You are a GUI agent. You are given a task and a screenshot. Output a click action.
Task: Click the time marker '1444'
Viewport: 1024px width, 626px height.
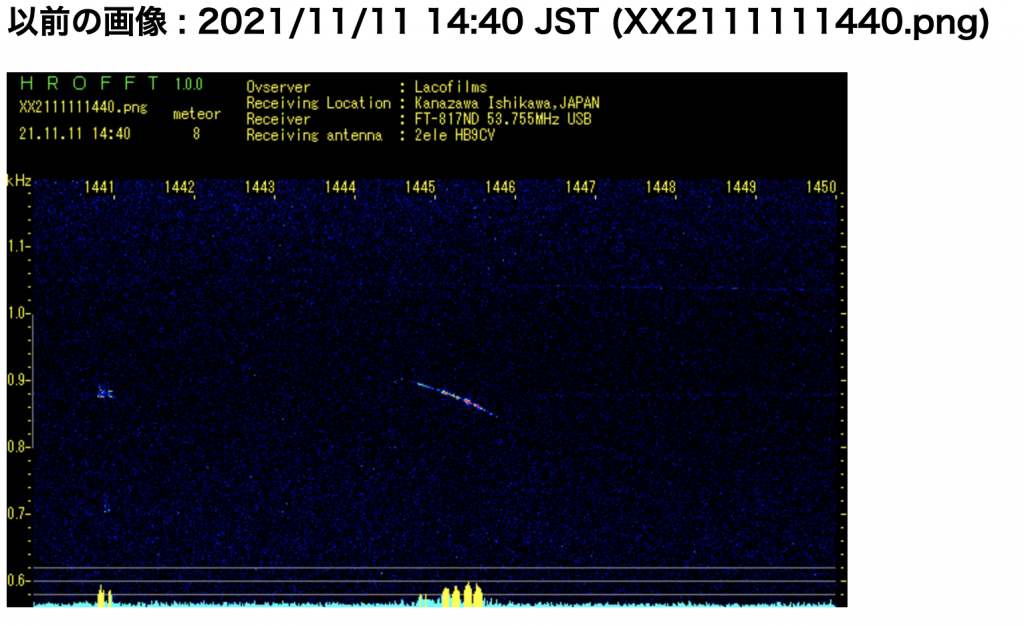coord(340,187)
